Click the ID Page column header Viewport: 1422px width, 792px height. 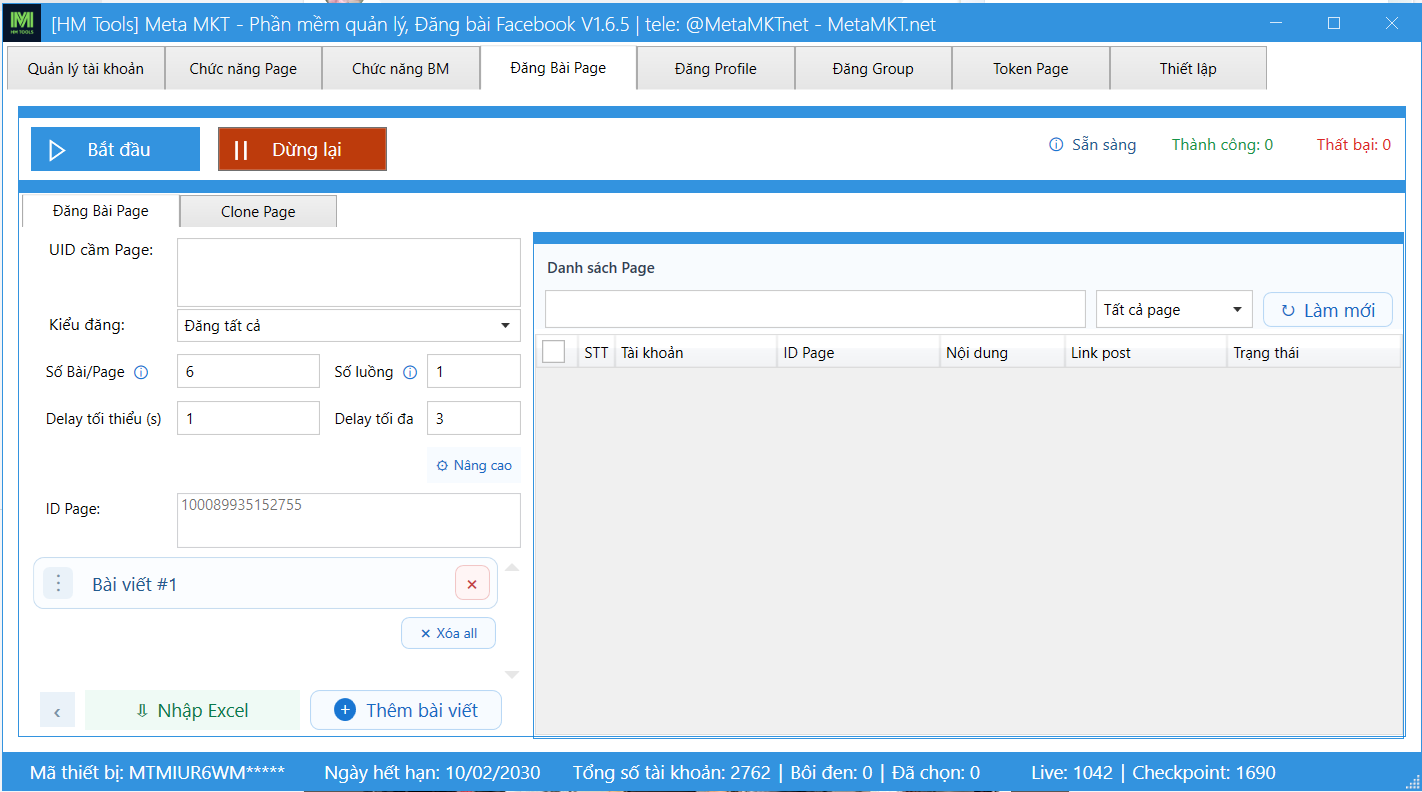coord(858,352)
